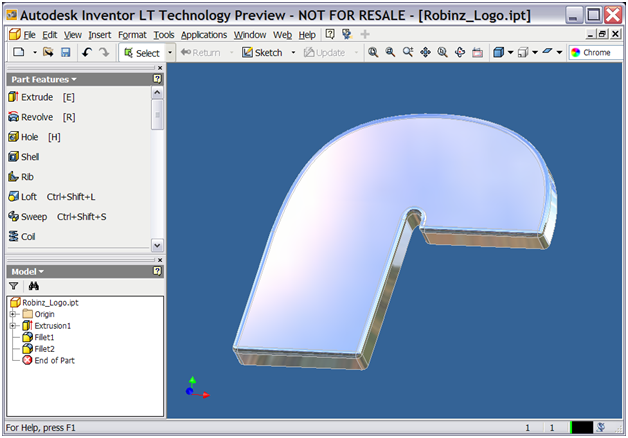The height and width of the screenshot is (438, 628).
Task: Open the Applications menu
Action: tap(204, 35)
